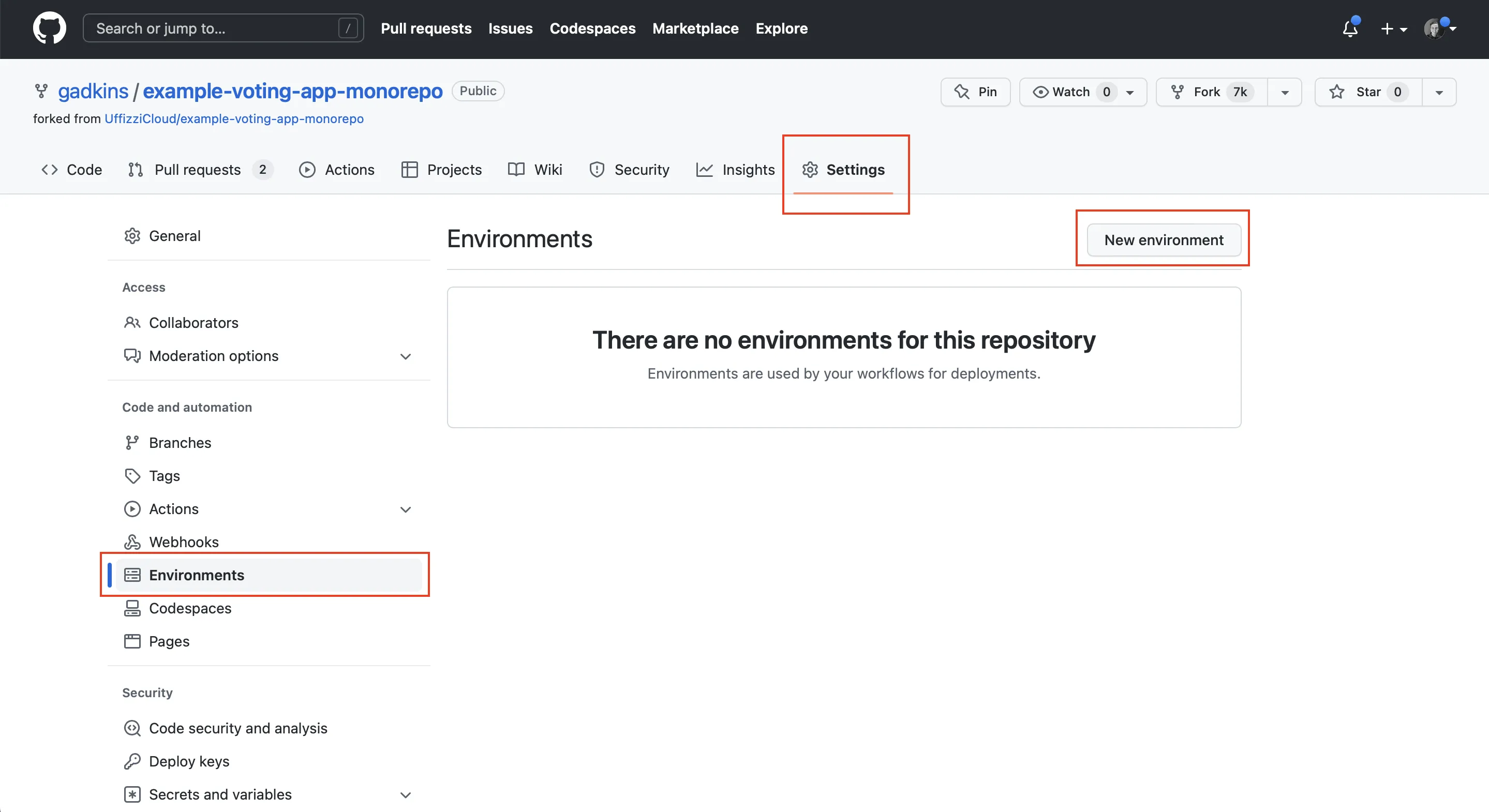Screen dimensions: 1489x812
Task: Go to Deploy keys settings
Action: click(188, 761)
